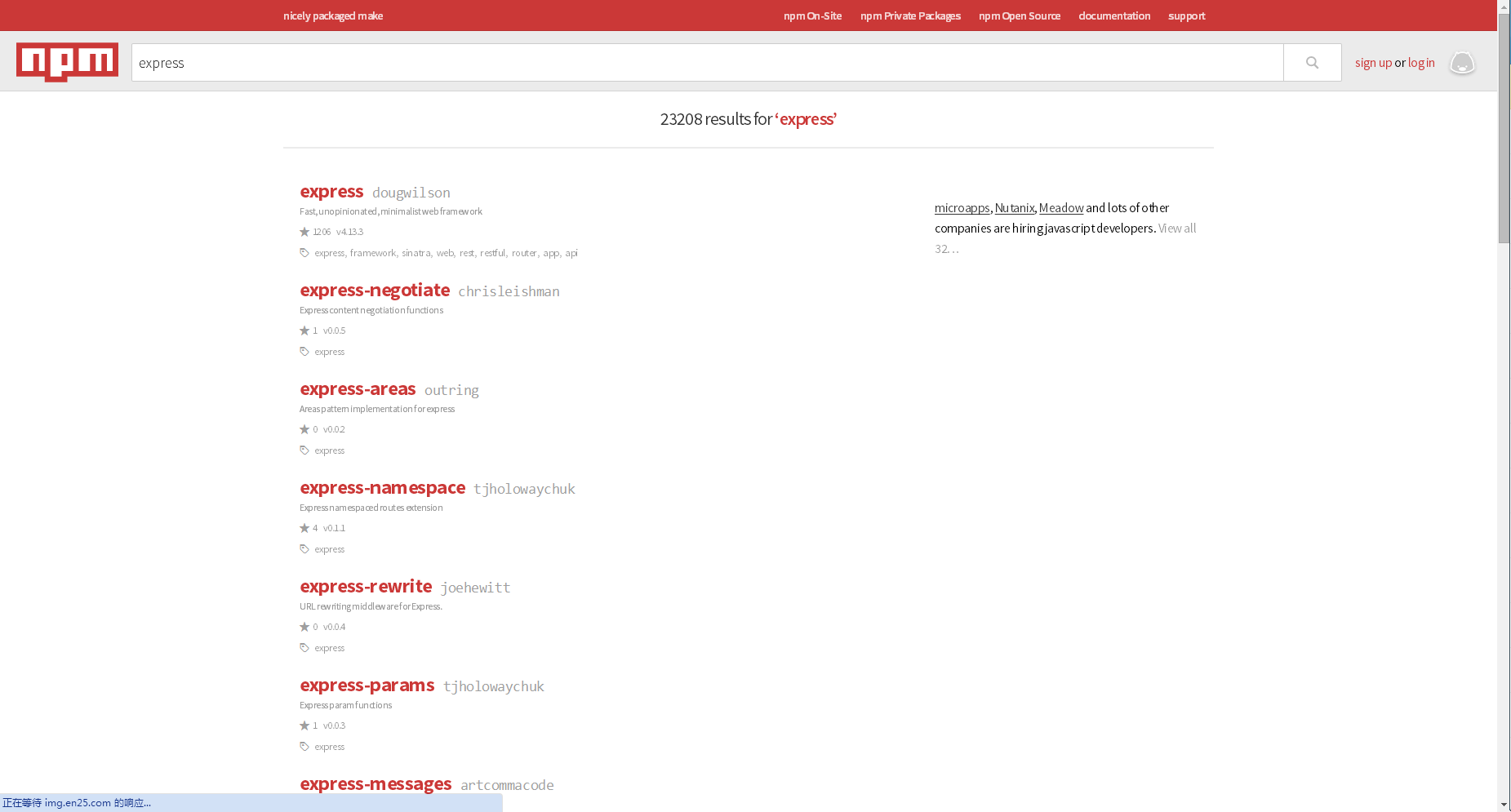Click the nicely packaged make tagline
Image resolution: width=1511 pixels, height=812 pixels.
coord(333,16)
